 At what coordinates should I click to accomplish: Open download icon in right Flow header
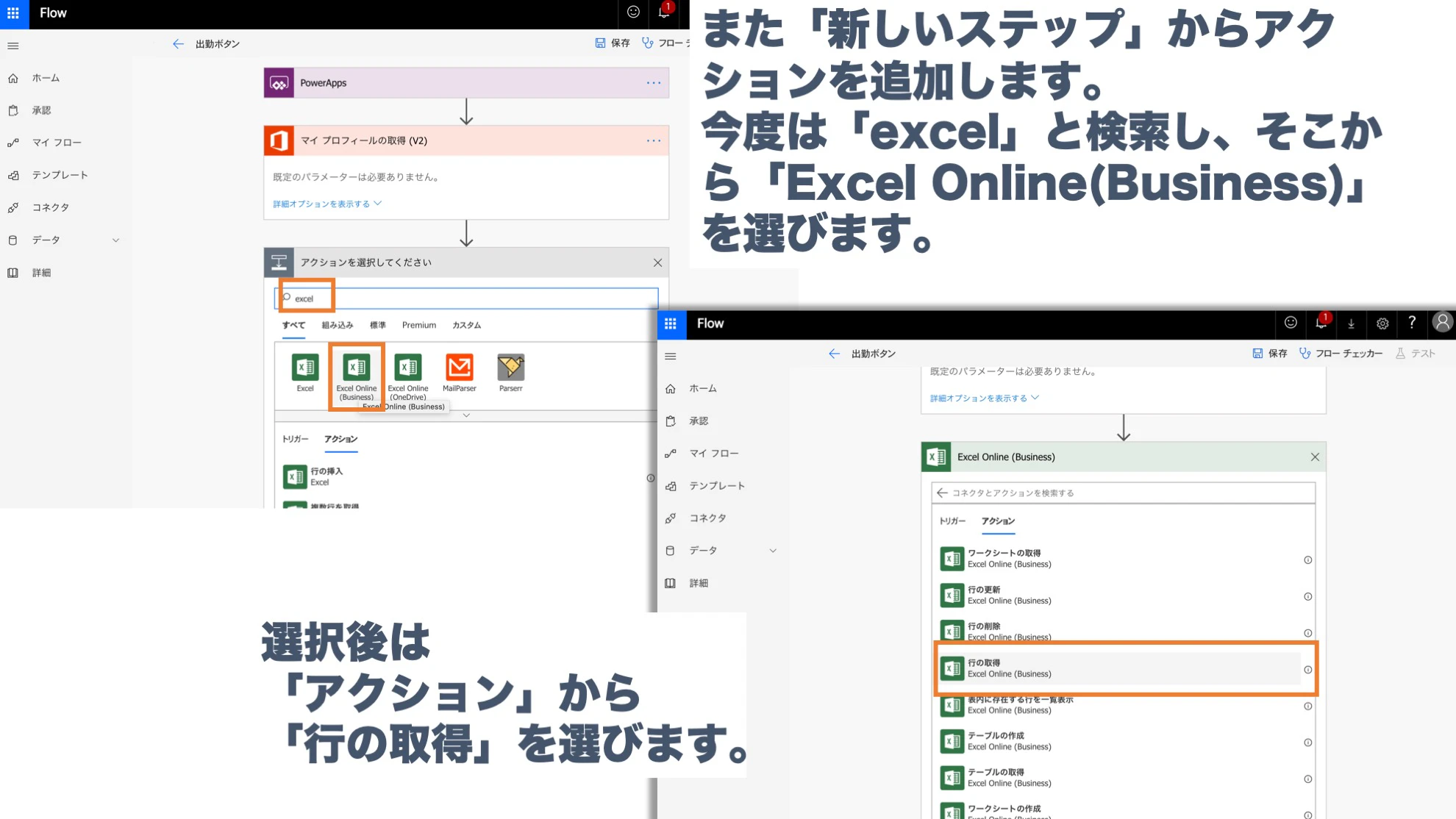click(x=1352, y=323)
